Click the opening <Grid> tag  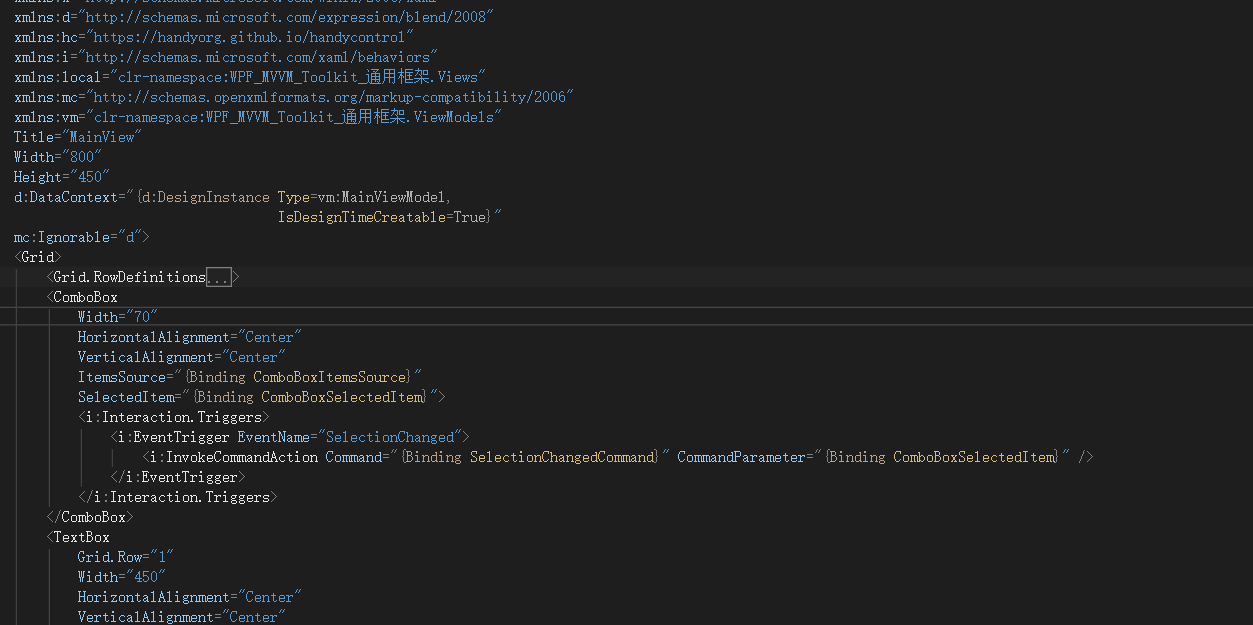(38, 257)
